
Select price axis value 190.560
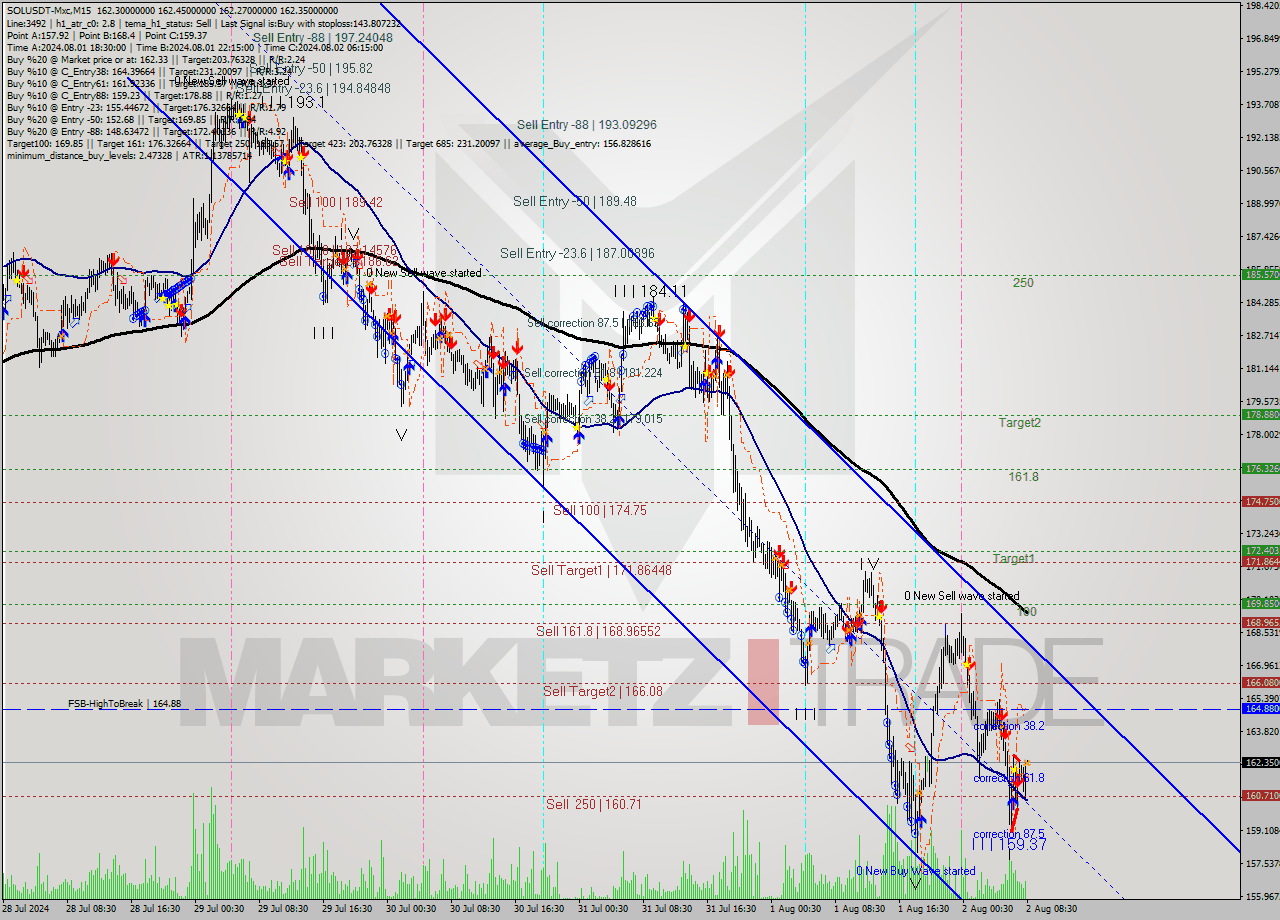coord(1261,170)
